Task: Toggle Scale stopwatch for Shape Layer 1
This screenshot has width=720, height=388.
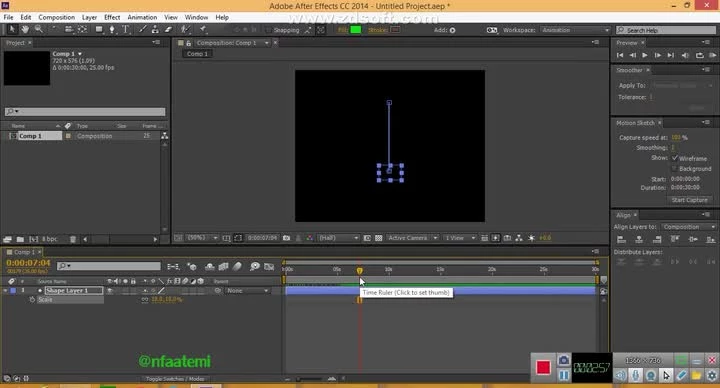Action: pyautogui.click(x=32, y=299)
